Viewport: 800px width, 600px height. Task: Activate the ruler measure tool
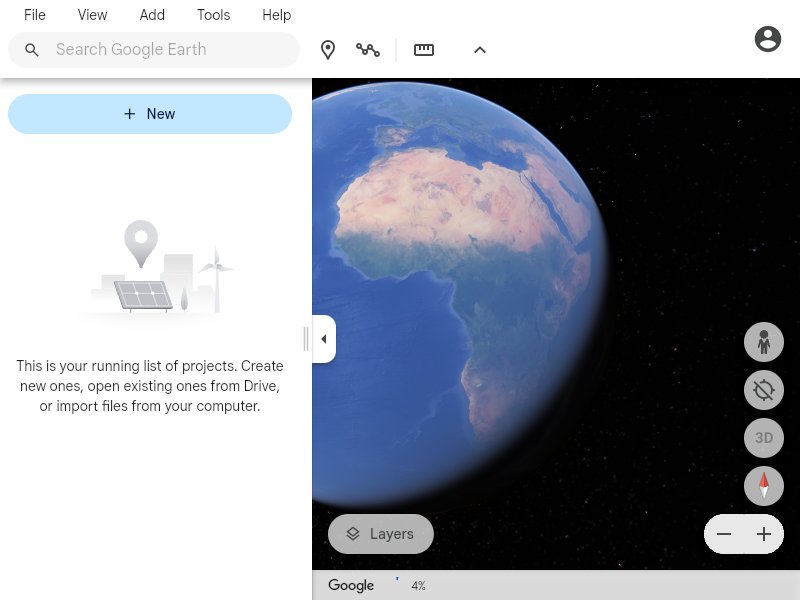[x=423, y=50]
